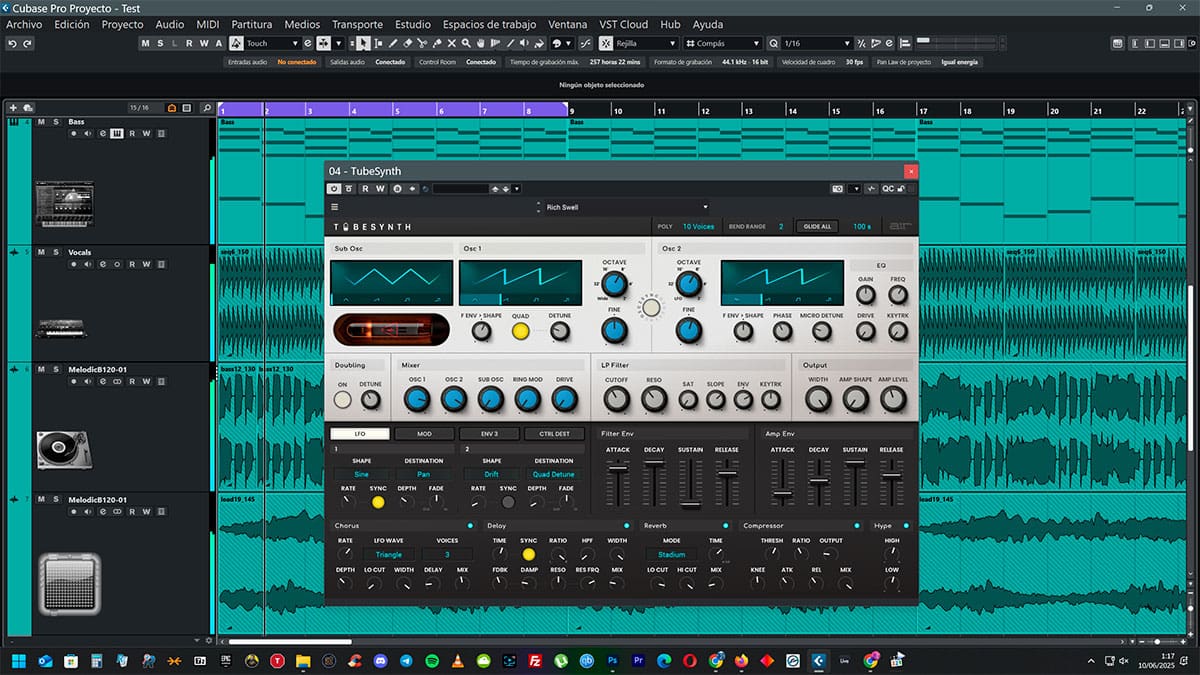Click the horizontal project scrollbar
This screenshot has width=1200, height=675.
(x=289, y=641)
